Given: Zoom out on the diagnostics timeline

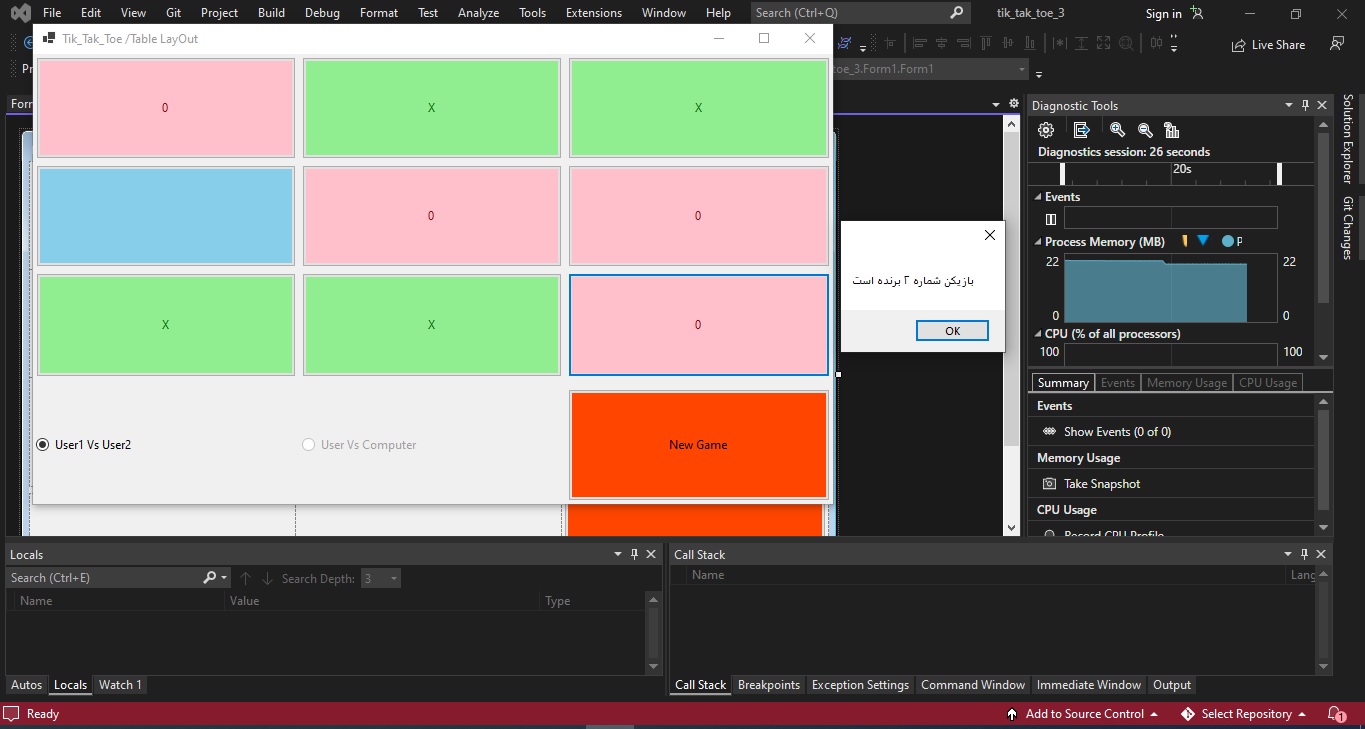Looking at the screenshot, I should tap(1145, 129).
